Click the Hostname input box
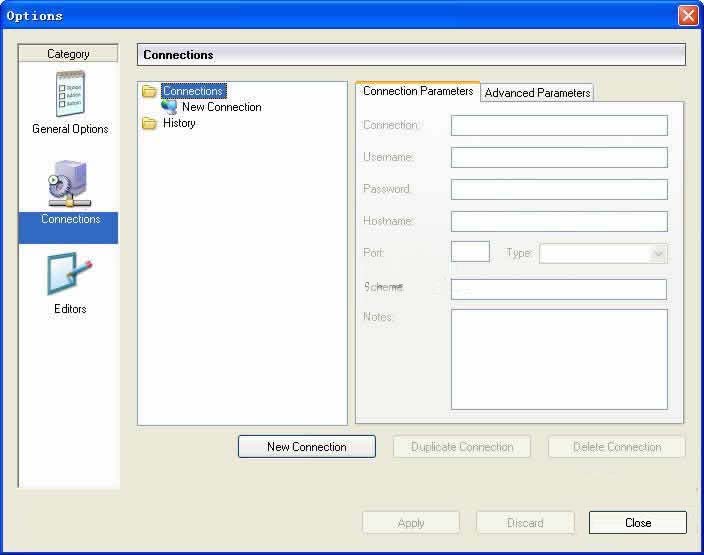Screen dimensions: 704x555 (x=559, y=221)
